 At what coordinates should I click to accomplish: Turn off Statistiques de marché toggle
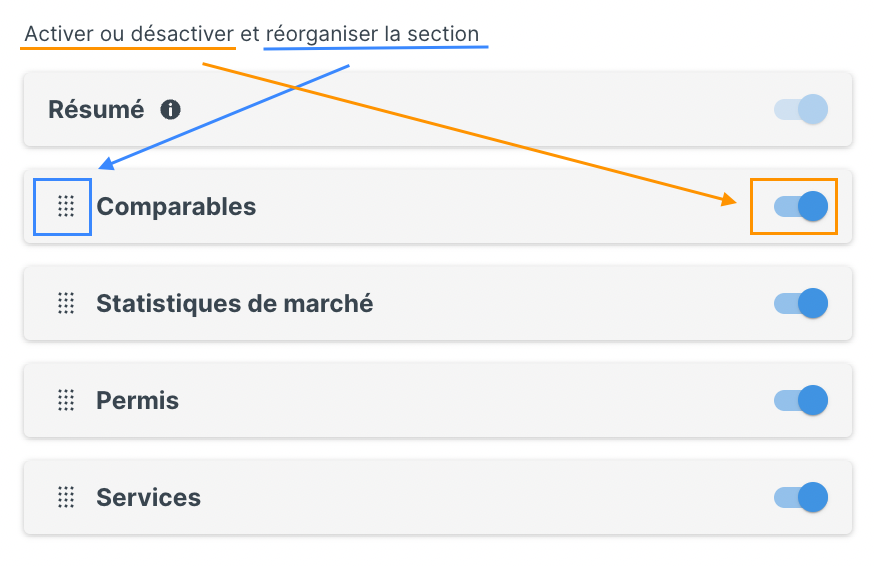(x=801, y=303)
